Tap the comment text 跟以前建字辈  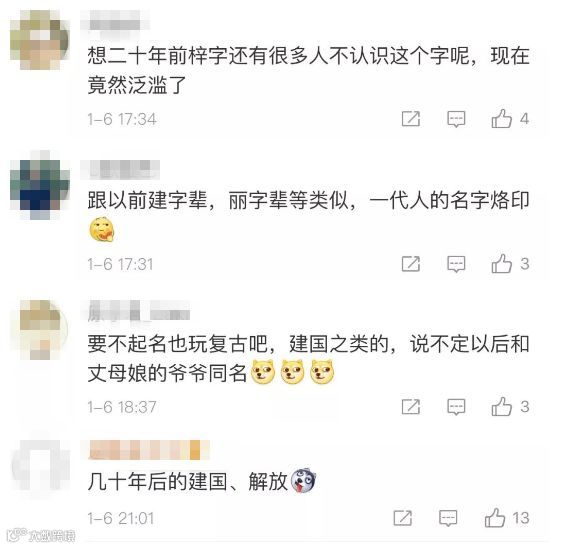tap(147, 200)
